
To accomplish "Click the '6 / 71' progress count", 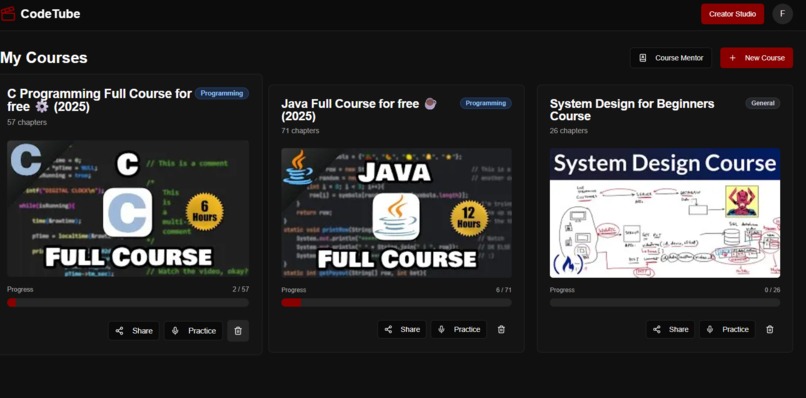I will [x=504, y=290].
